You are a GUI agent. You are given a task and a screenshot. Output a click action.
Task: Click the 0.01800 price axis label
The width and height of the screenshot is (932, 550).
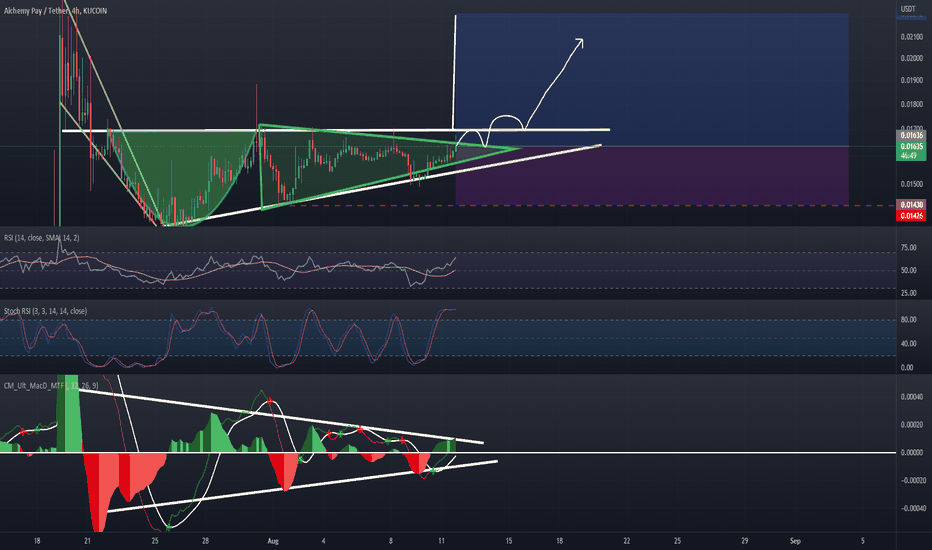[912, 104]
